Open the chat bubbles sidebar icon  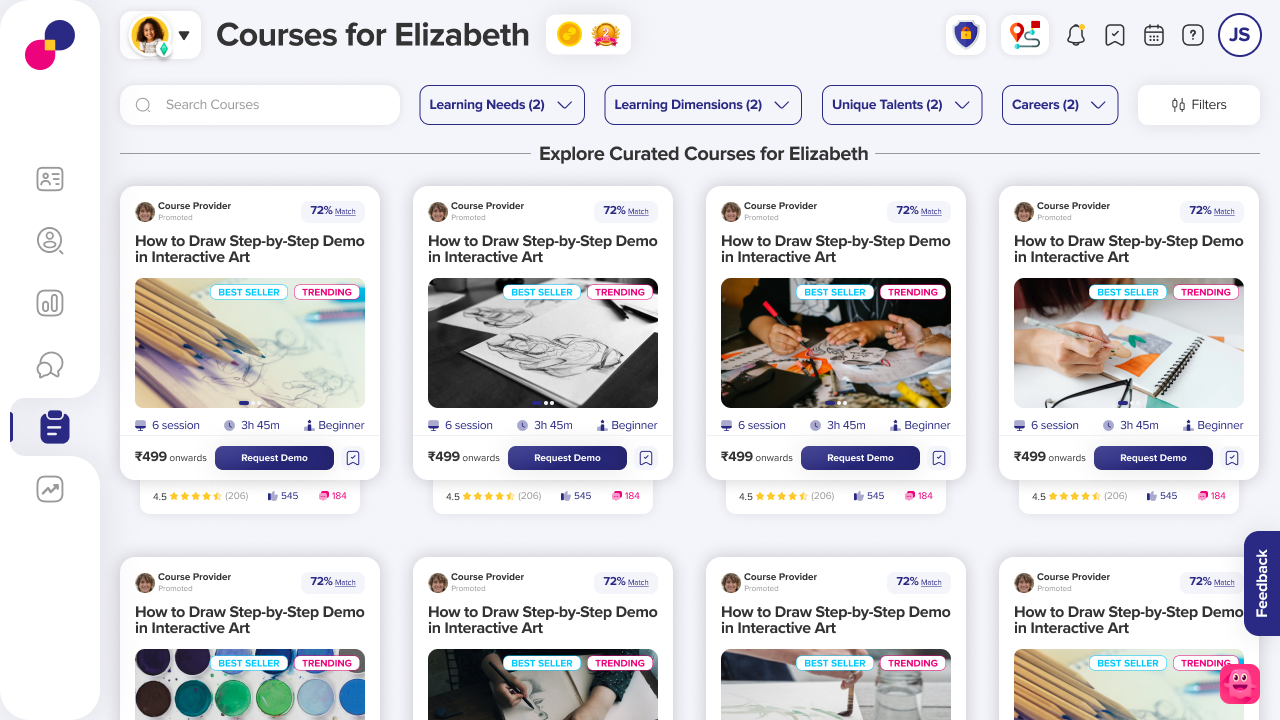pyautogui.click(x=50, y=365)
